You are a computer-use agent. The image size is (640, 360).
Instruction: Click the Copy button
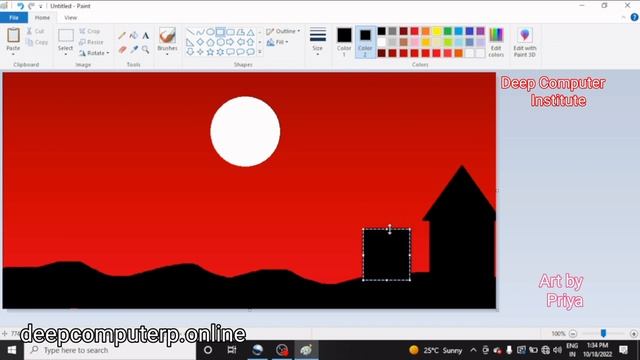(37, 42)
